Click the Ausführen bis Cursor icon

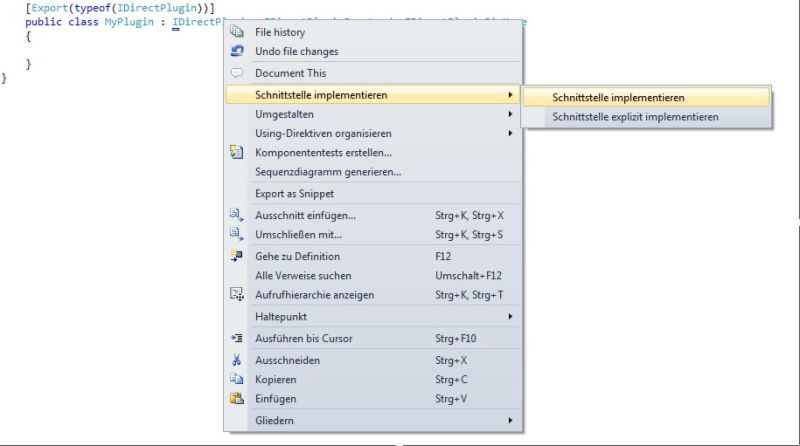tap(237, 338)
